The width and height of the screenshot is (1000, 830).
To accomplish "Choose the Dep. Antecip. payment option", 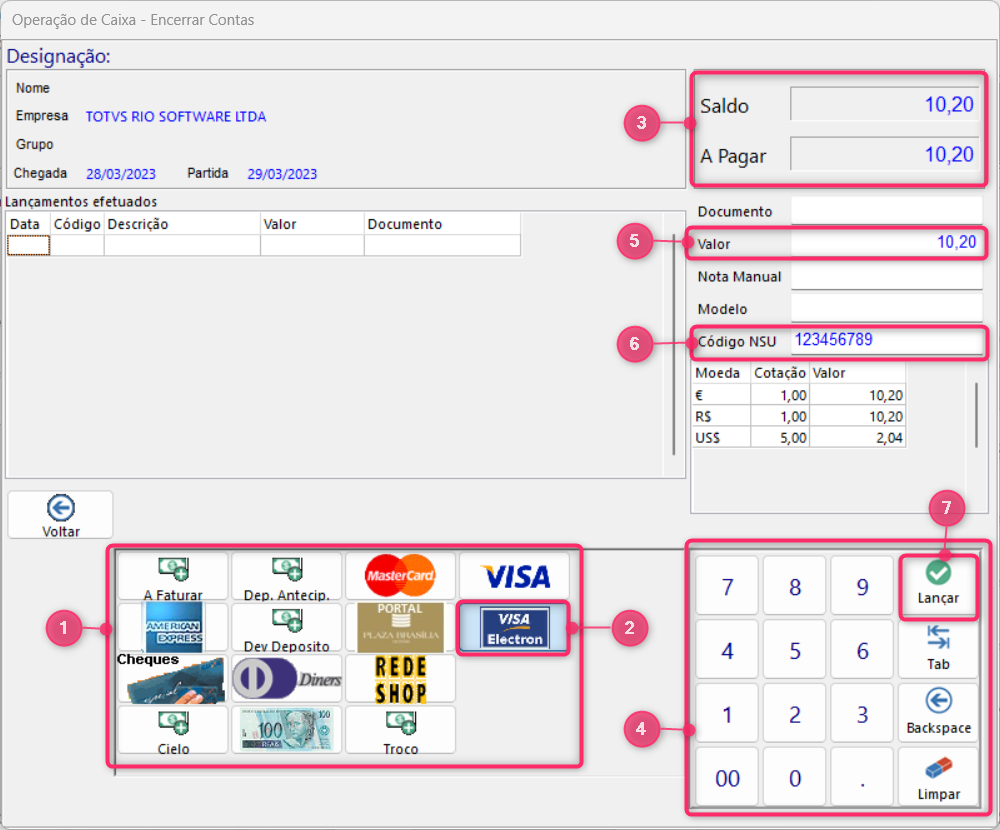I will [286, 577].
